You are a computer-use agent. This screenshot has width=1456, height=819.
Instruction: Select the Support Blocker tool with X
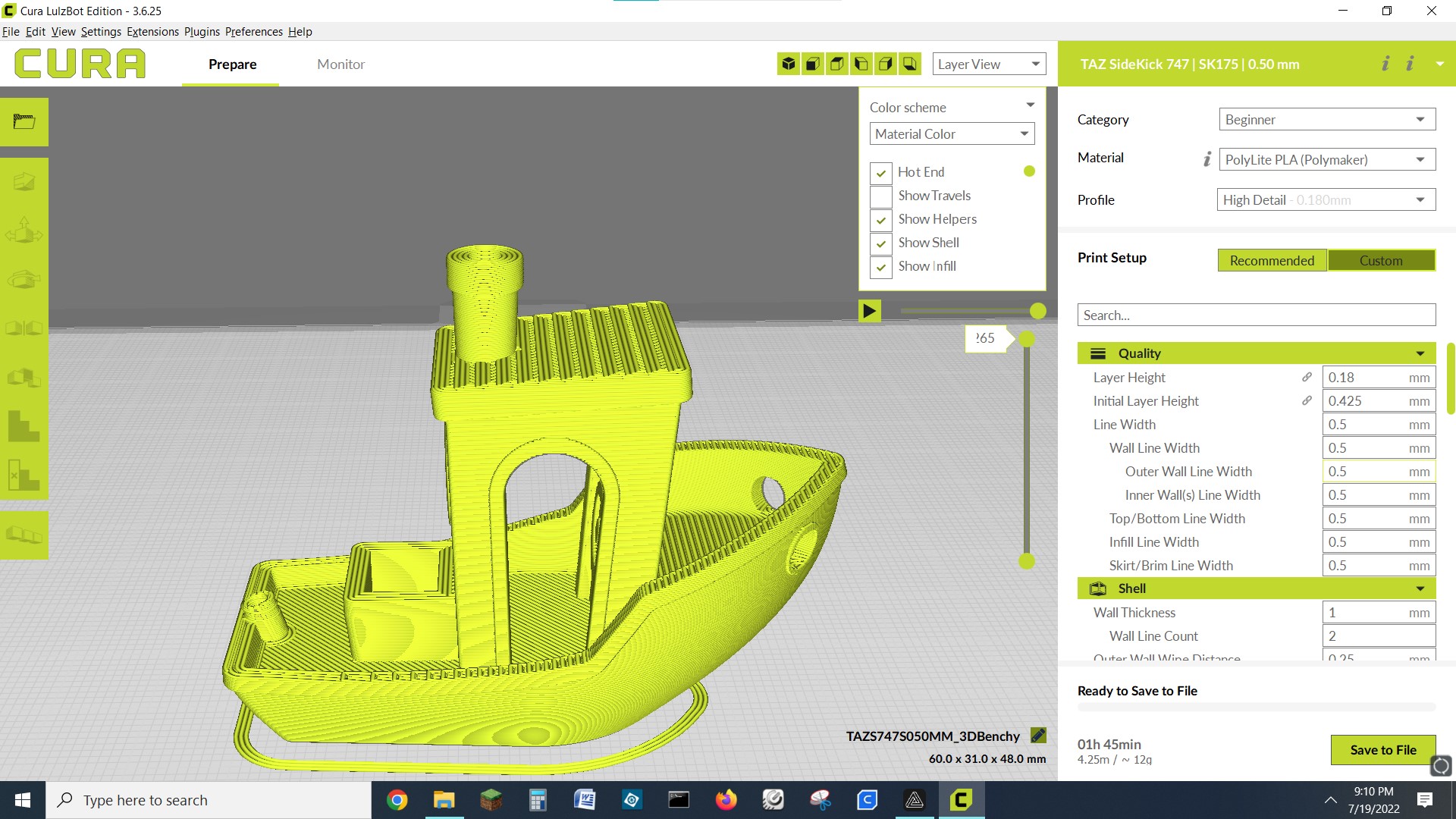point(24,474)
